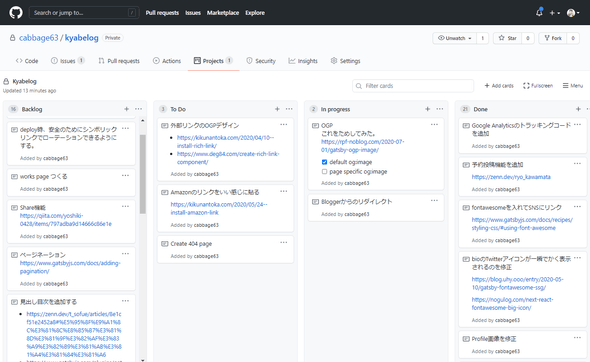Open the deg84 create-rich-link-component URL

[x=228, y=158]
